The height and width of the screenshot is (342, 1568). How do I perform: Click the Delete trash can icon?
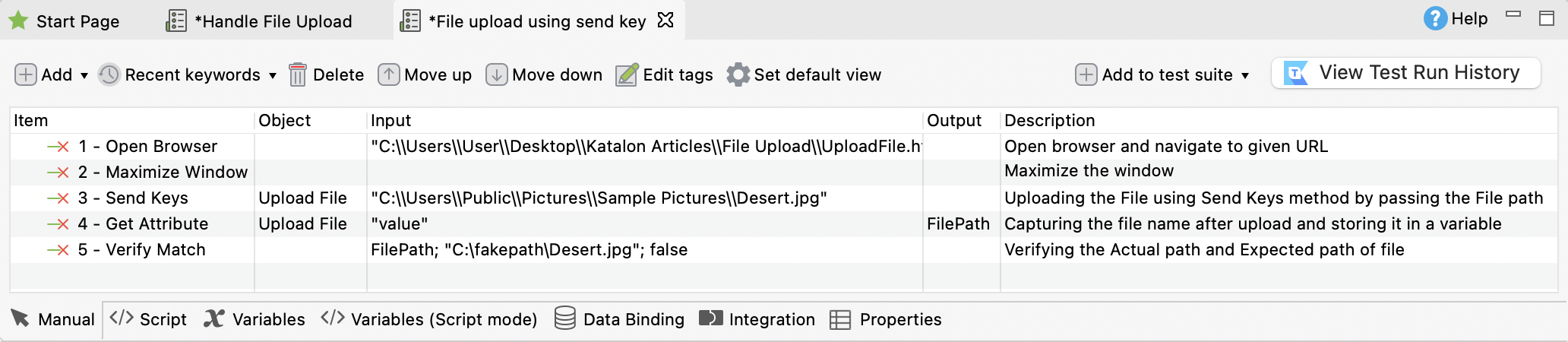click(298, 74)
